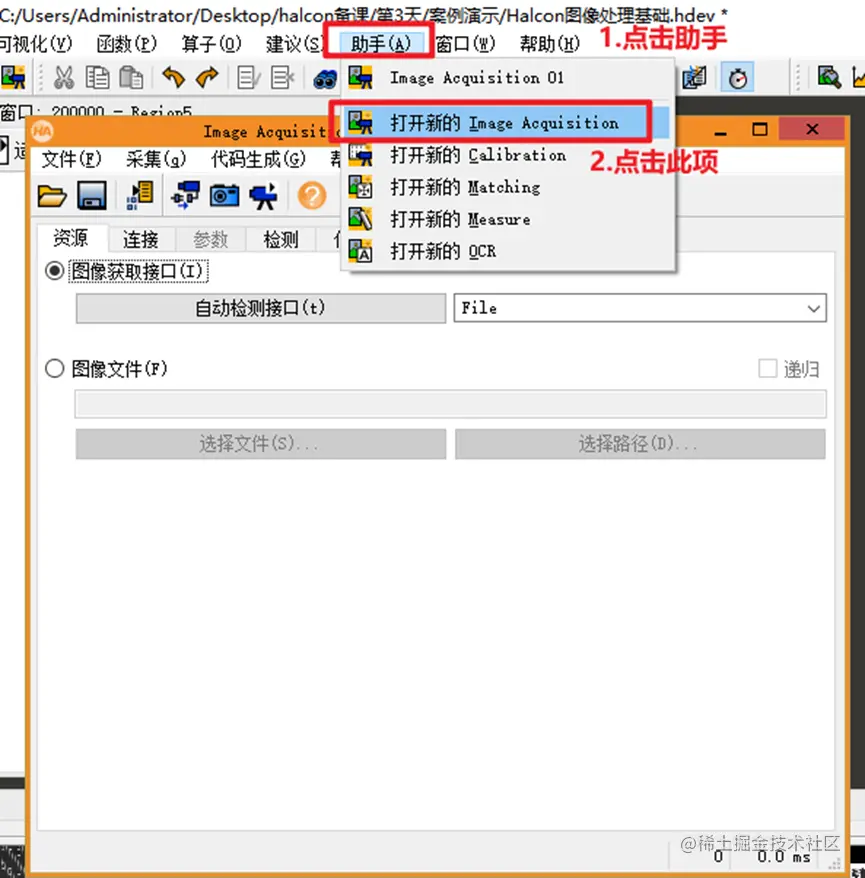Click the 选择路径(D)... button
This screenshot has height=878, width=865.
[x=640, y=445]
